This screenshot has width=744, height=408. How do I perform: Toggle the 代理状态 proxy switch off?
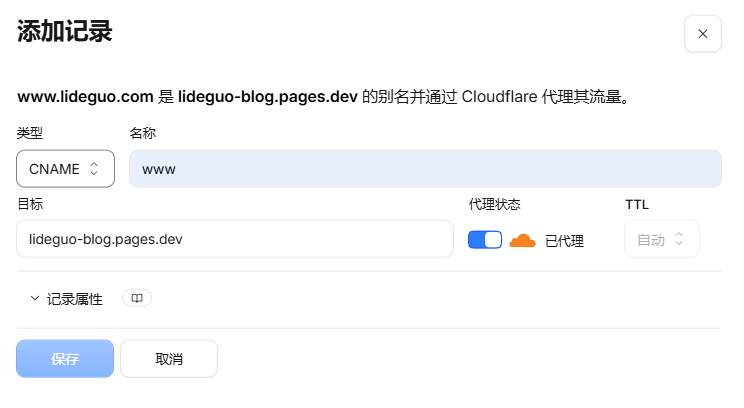[x=484, y=240]
